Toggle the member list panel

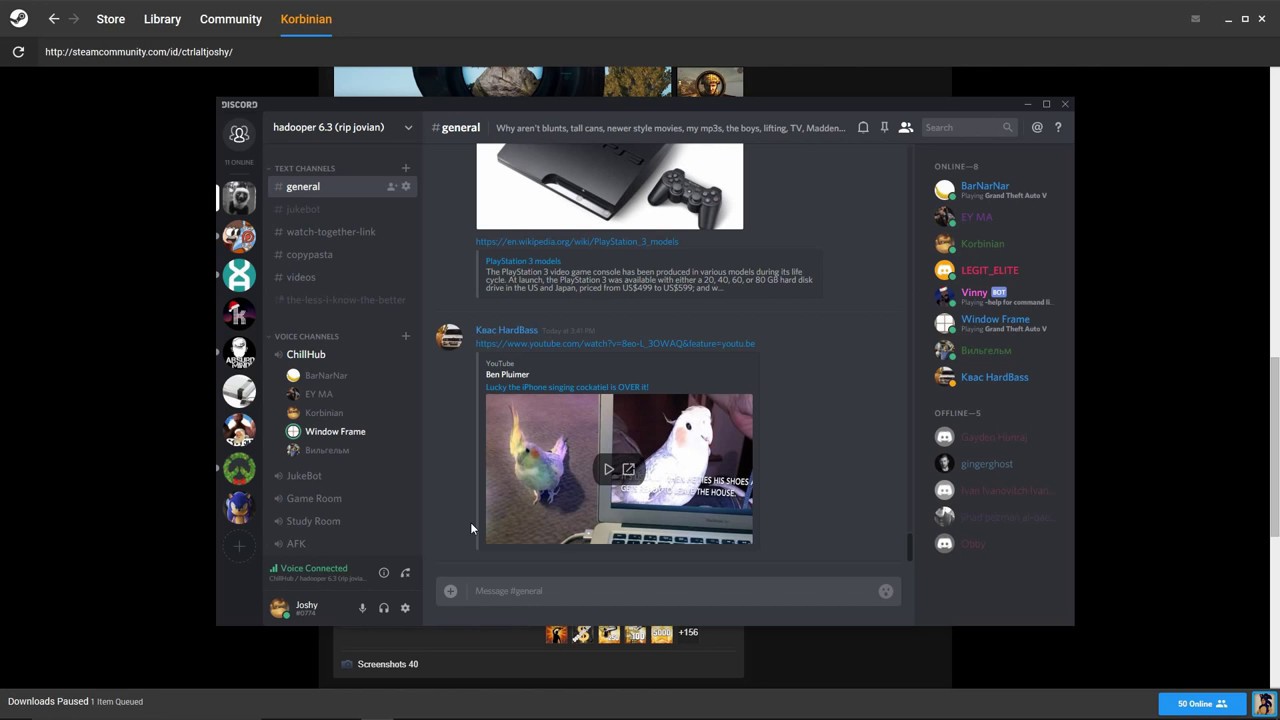pos(905,127)
